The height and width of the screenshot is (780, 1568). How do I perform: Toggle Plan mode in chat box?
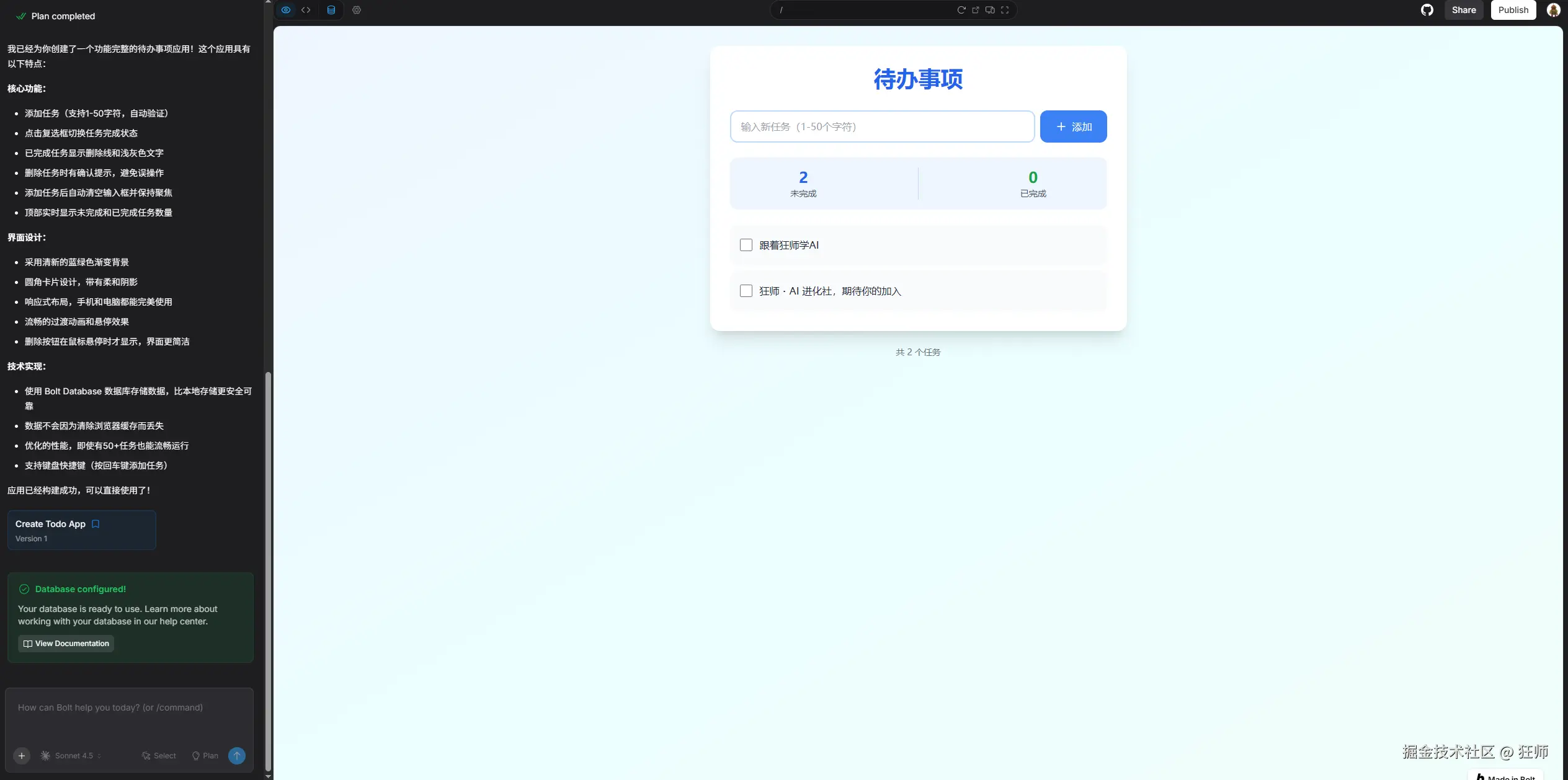(x=205, y=756)
